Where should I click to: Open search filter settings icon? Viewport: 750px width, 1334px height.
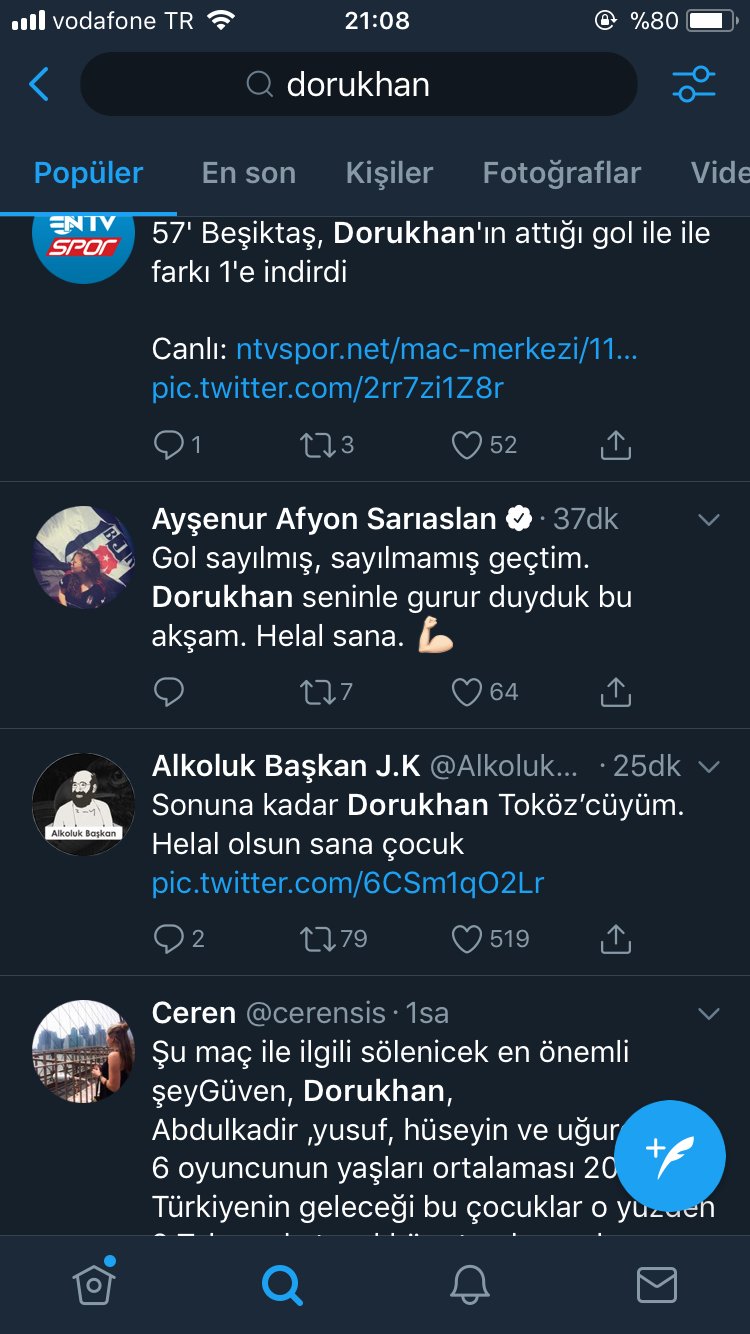tap(694, 85)
